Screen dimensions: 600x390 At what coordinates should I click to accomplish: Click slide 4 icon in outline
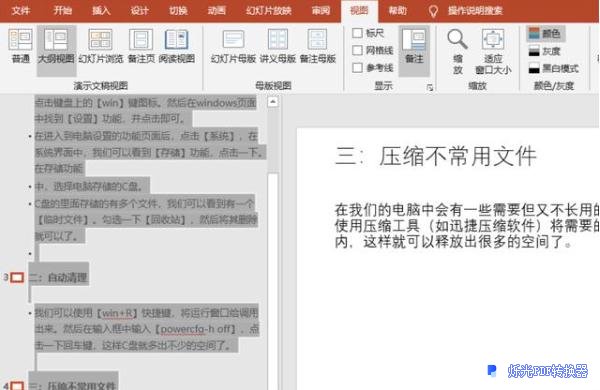pyautogui.click(x=17, y=385)
